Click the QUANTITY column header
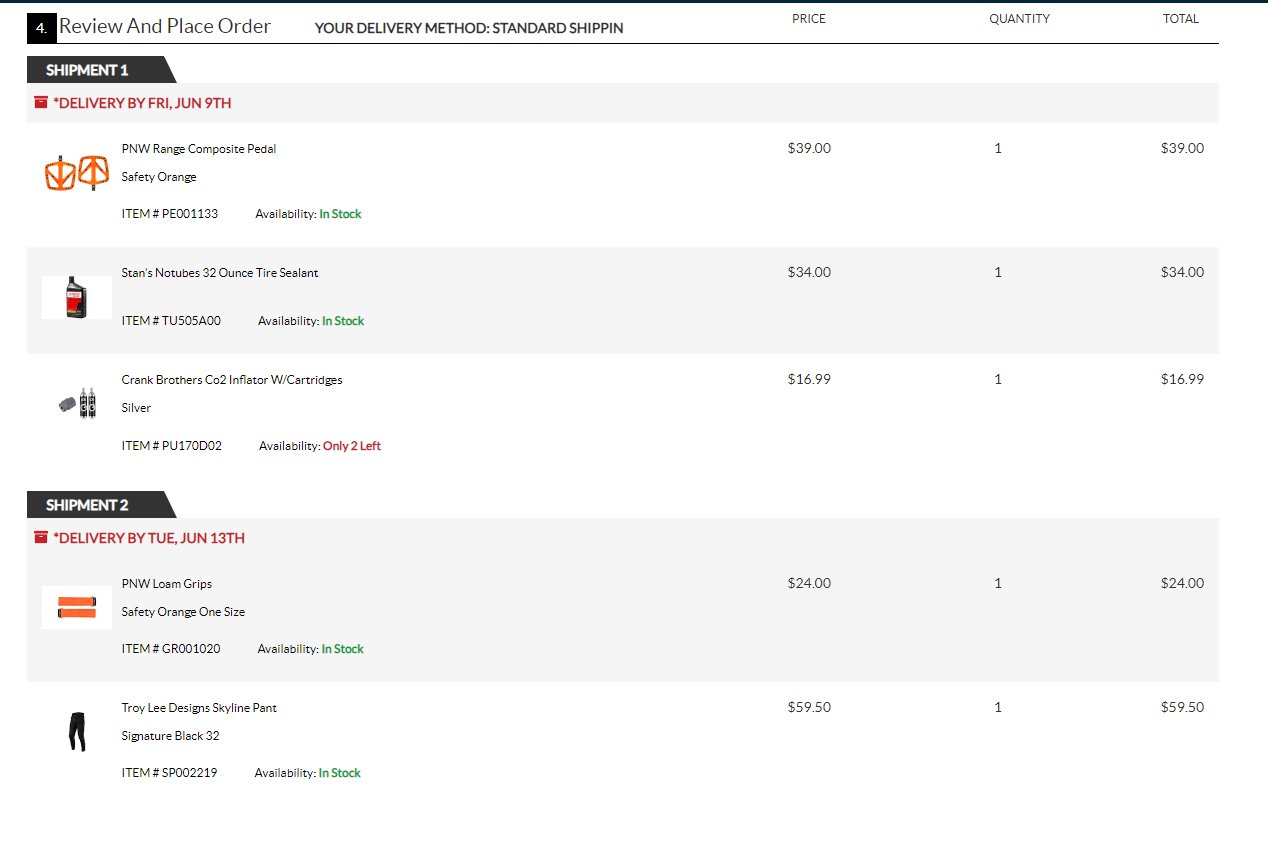The height and width of the screenshot is (842, 1268). [x=1020, y=19]
